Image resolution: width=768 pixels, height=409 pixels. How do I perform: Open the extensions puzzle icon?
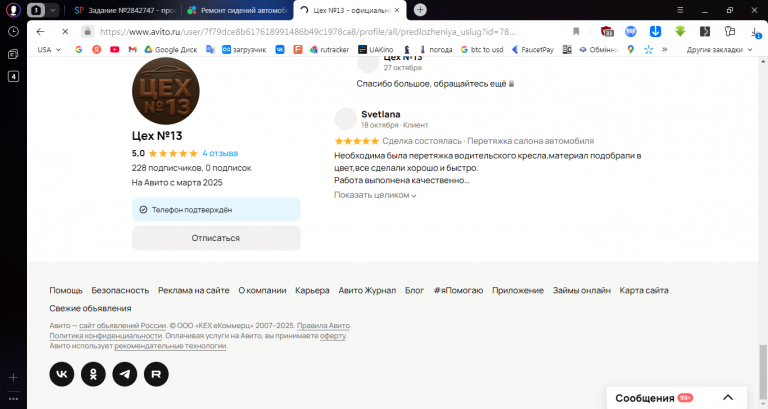point(730,31)
